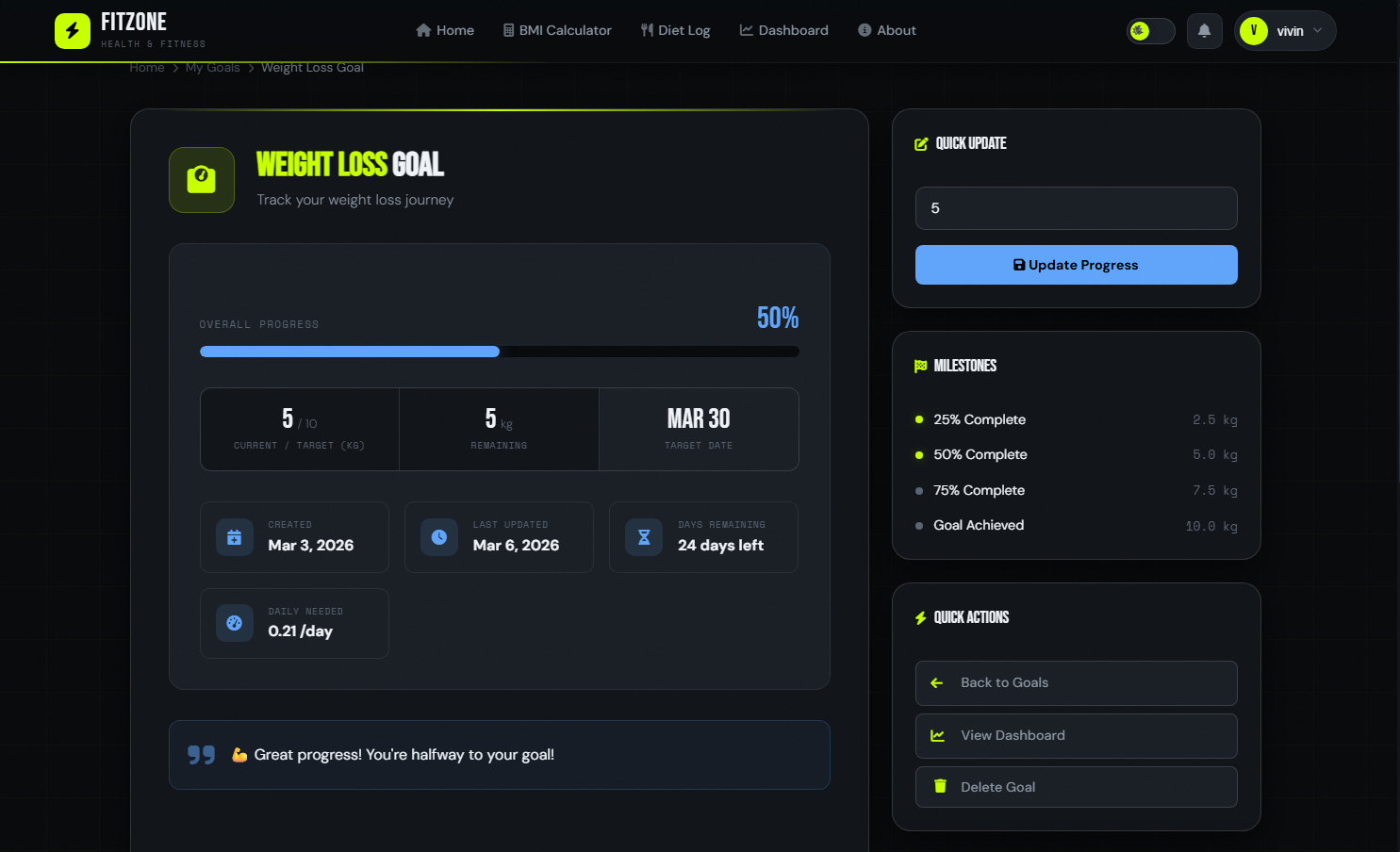Screen dimensions: 1400x852
Task: Go to the Diet Log menu item
Action: coord(675,30)
